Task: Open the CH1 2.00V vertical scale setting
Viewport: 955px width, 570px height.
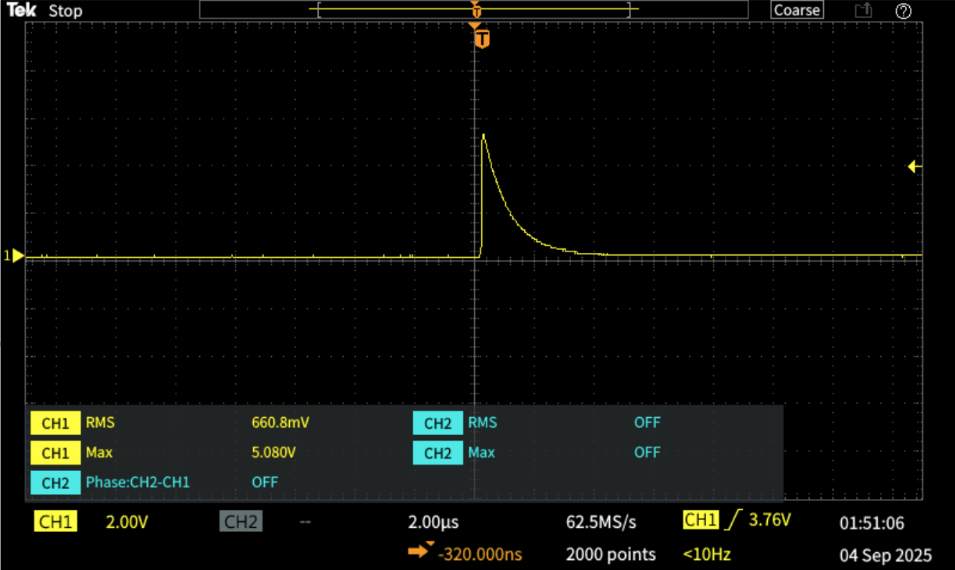Action: pyautogui.click(x=127, y=522)
